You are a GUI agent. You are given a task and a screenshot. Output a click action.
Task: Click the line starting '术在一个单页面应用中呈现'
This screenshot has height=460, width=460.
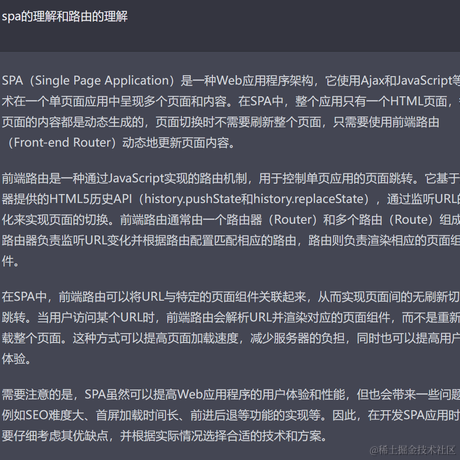pyautogui.click(x=231, y=101)
